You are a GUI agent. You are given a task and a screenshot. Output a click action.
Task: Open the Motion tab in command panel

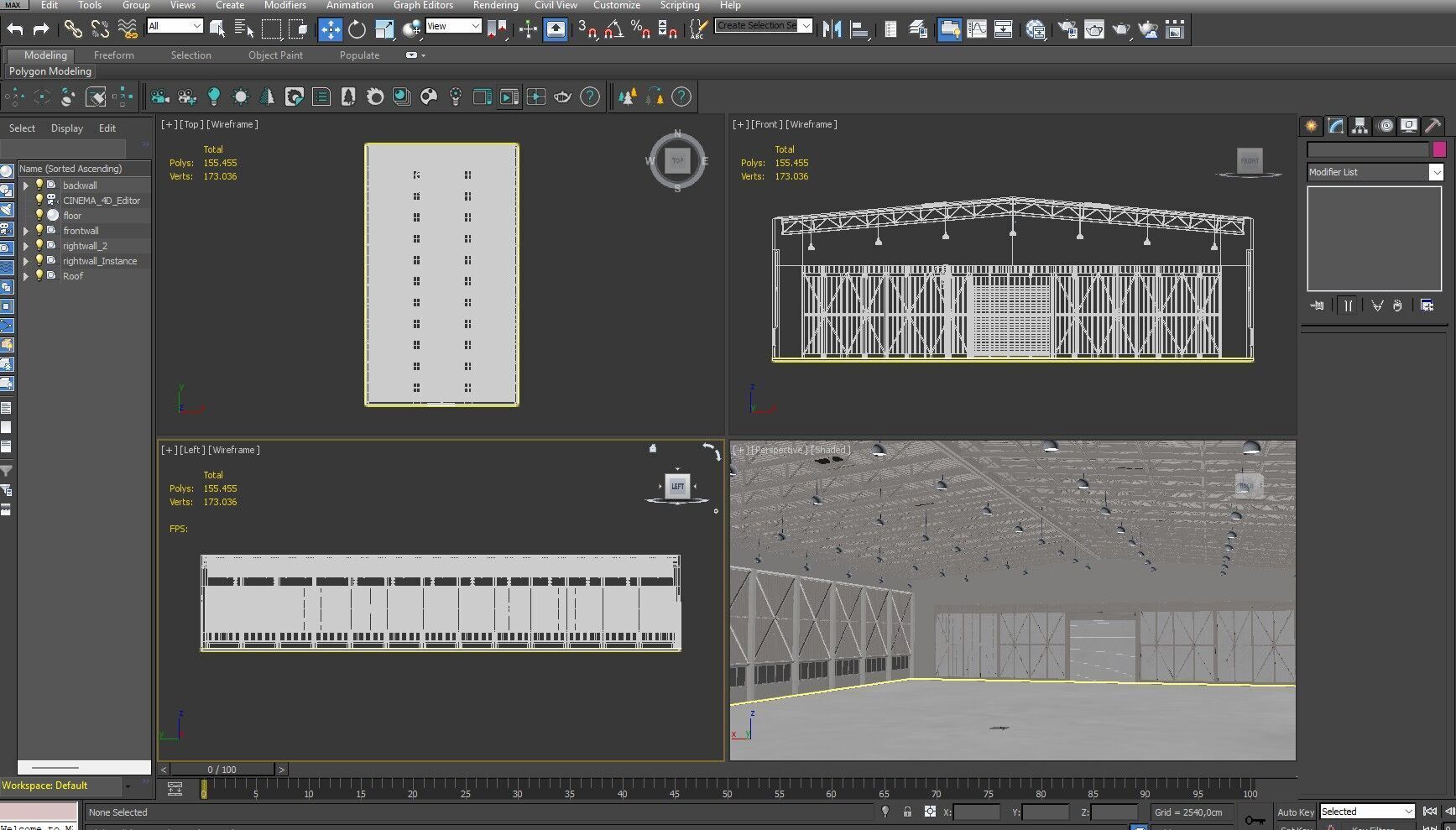click(x=1386, y=126)
